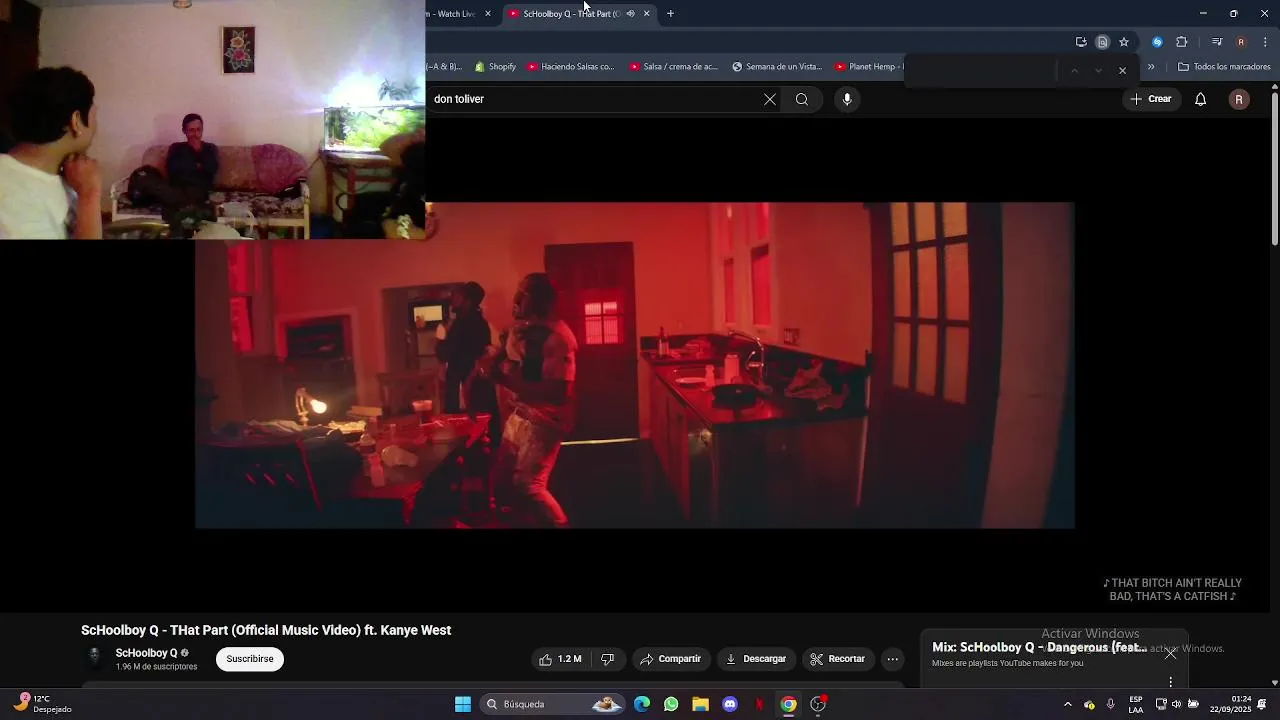The width and height of the screenshot is (1280, 720).
Task: Open the Planet Hemp bookmark
Action: coord(868,67)
